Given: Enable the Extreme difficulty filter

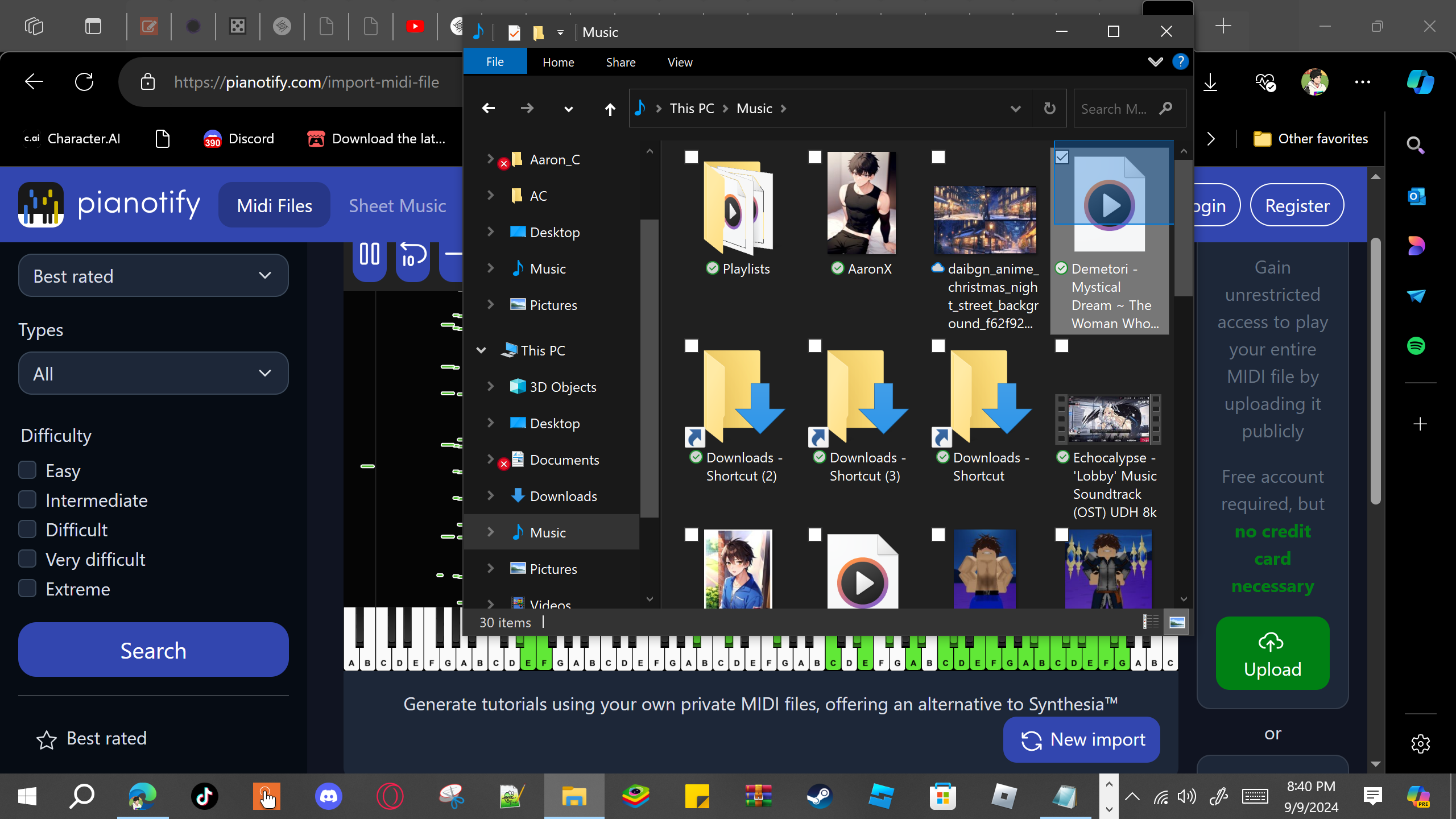Looking at the screenshot, I should pyautogui.click(x=27, y=589).
